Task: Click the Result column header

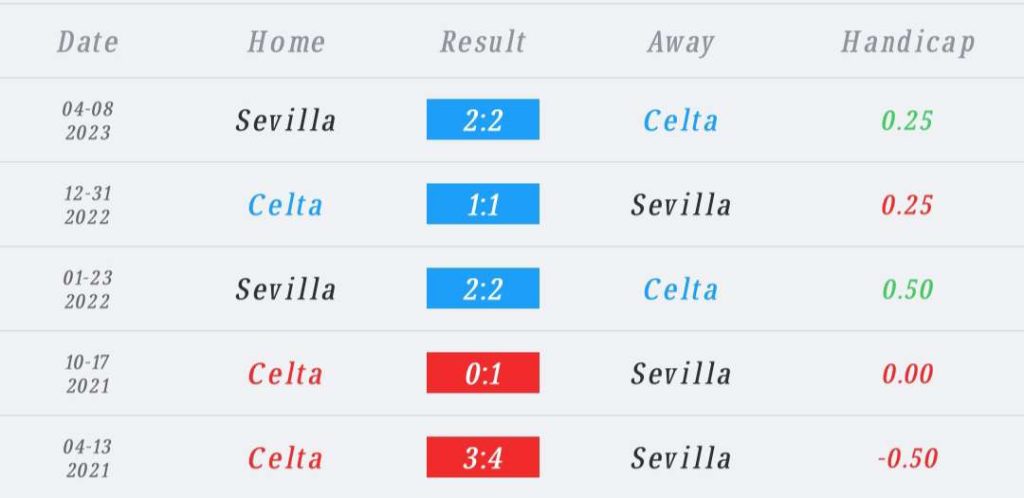Action: (483, 42)
